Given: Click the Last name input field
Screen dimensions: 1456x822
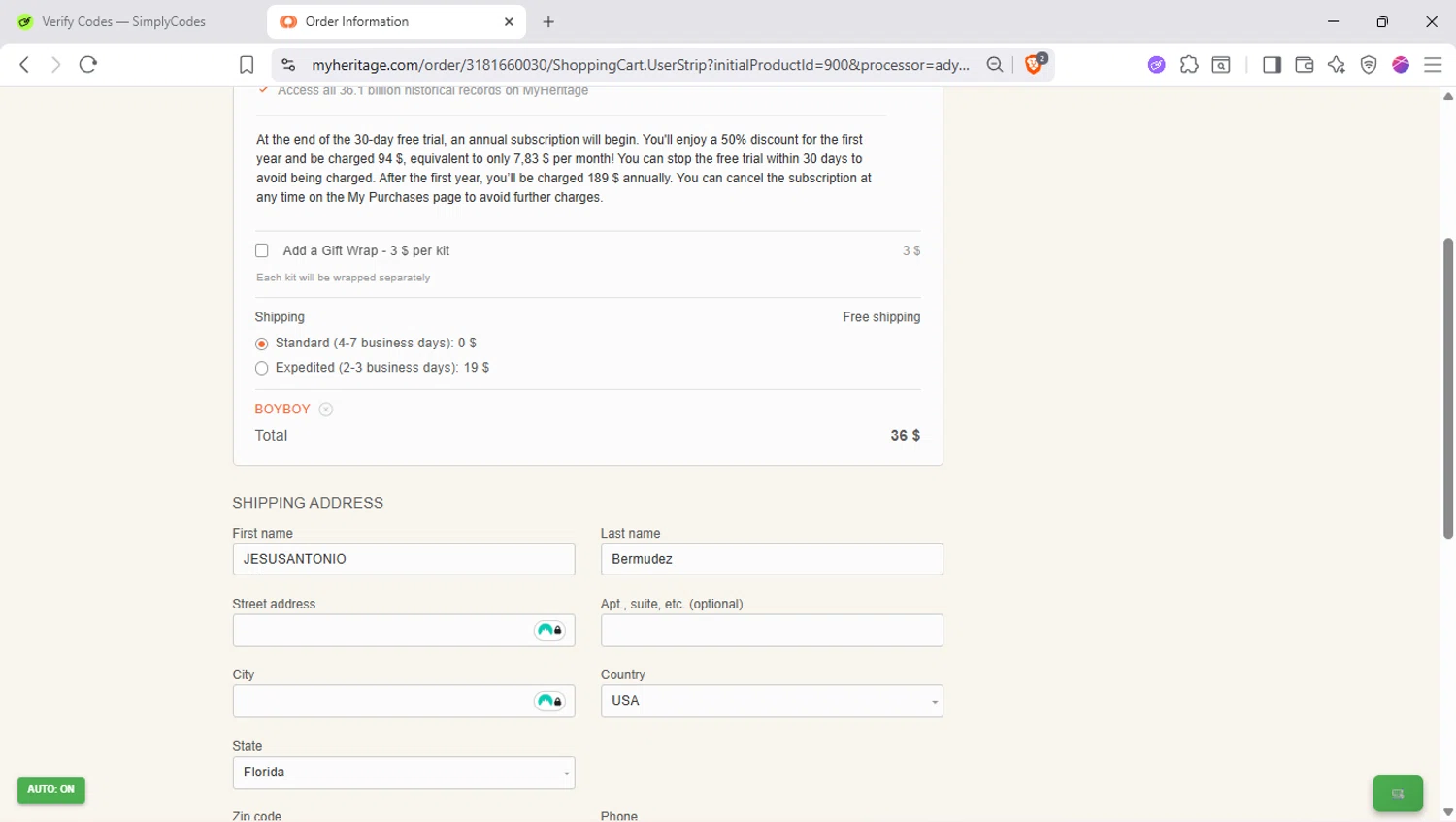Looking at the screenshot, I should (772, 559).
